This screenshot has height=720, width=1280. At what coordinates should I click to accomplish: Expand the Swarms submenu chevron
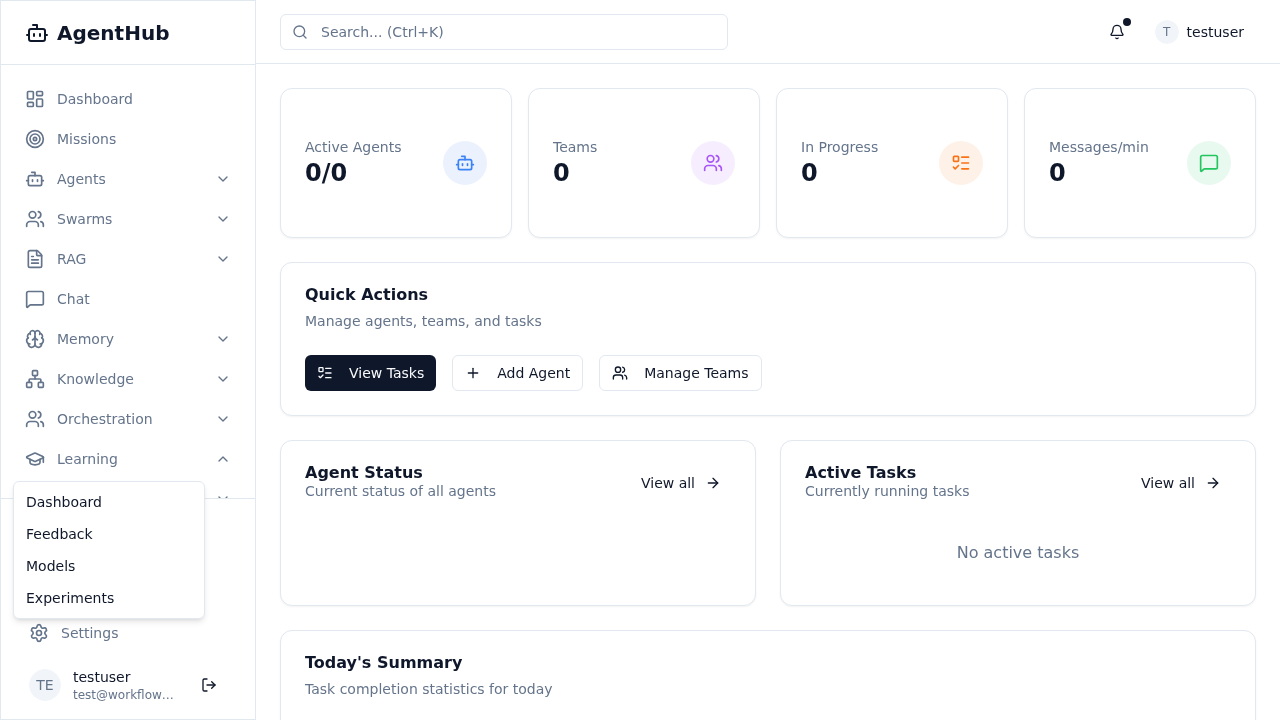223,219
